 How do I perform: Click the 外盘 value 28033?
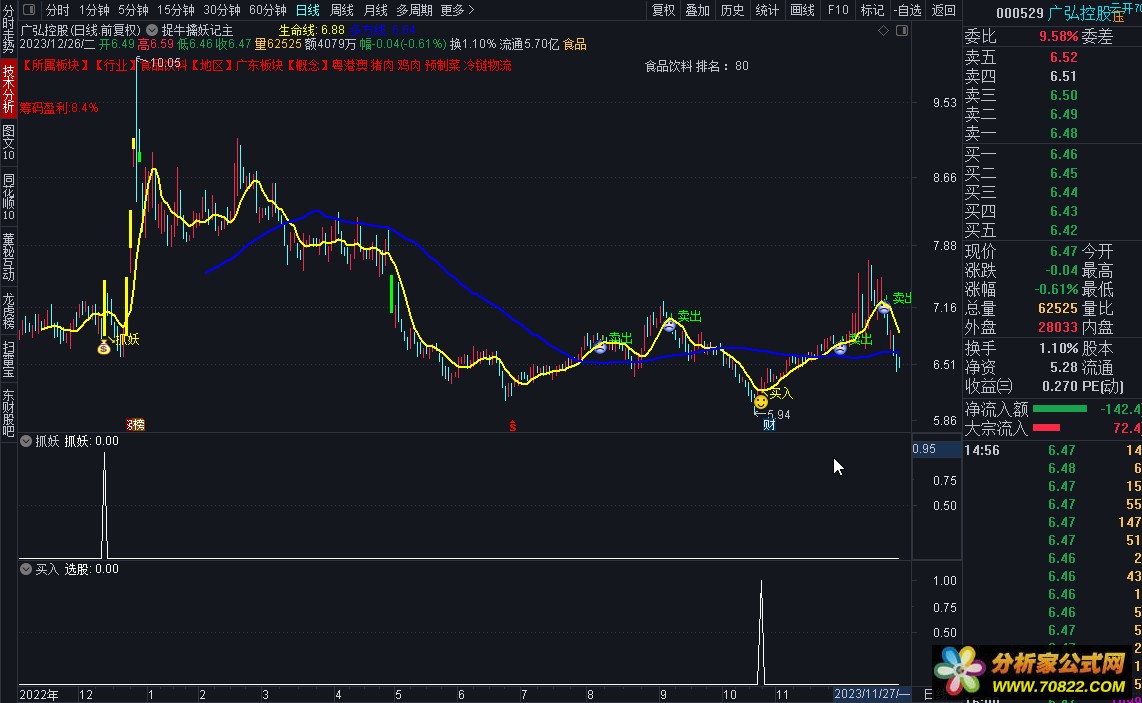[x=1058, y=328]
